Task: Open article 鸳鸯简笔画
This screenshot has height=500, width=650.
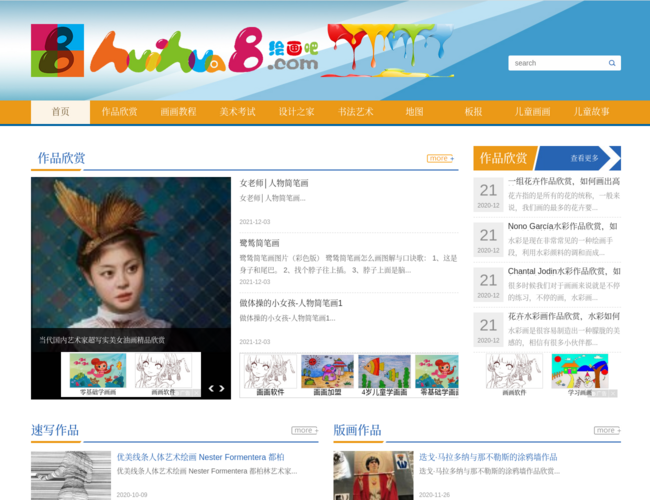Action: click(x=260, y=243)
